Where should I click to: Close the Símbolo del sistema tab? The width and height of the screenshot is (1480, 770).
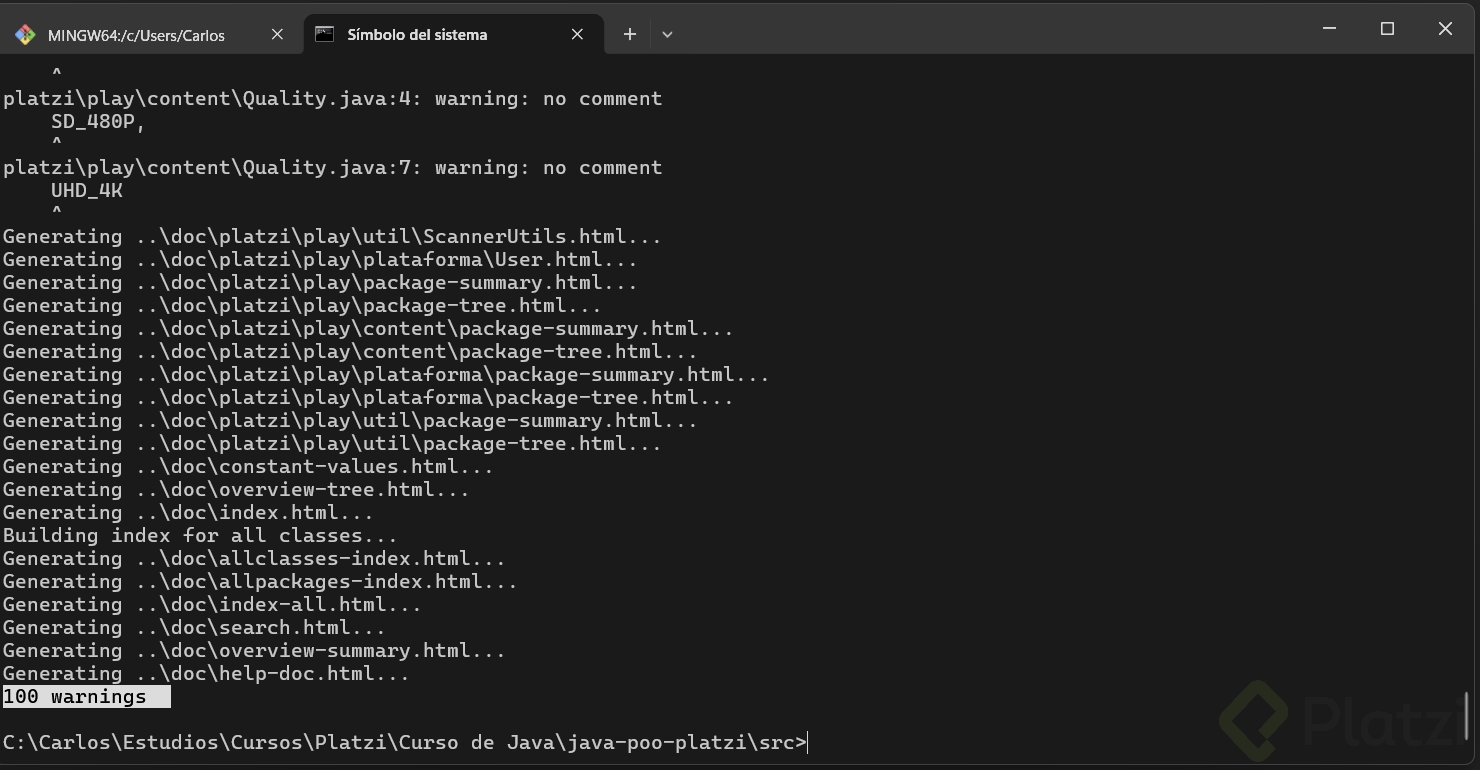click(x=577, y=34)
